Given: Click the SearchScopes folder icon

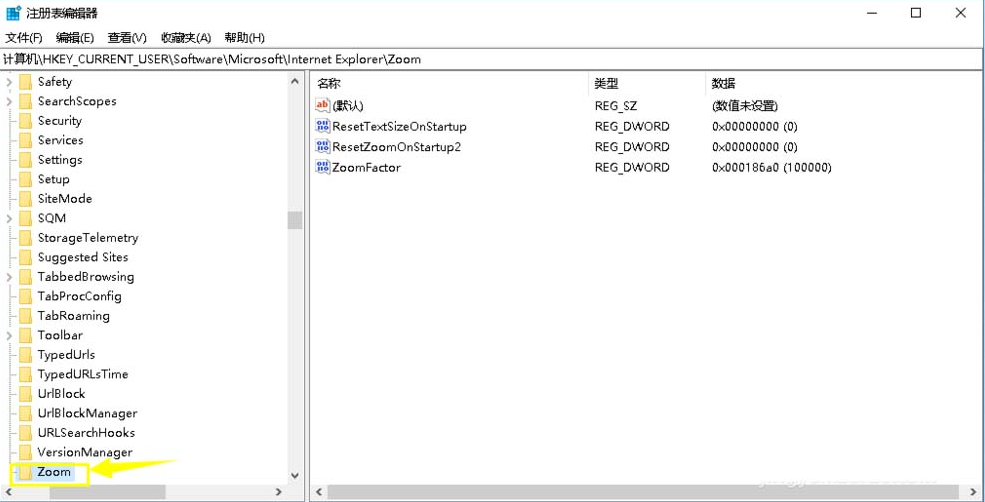Looking at the screenshot, I should pyautogui.click(x=25, y=101).
